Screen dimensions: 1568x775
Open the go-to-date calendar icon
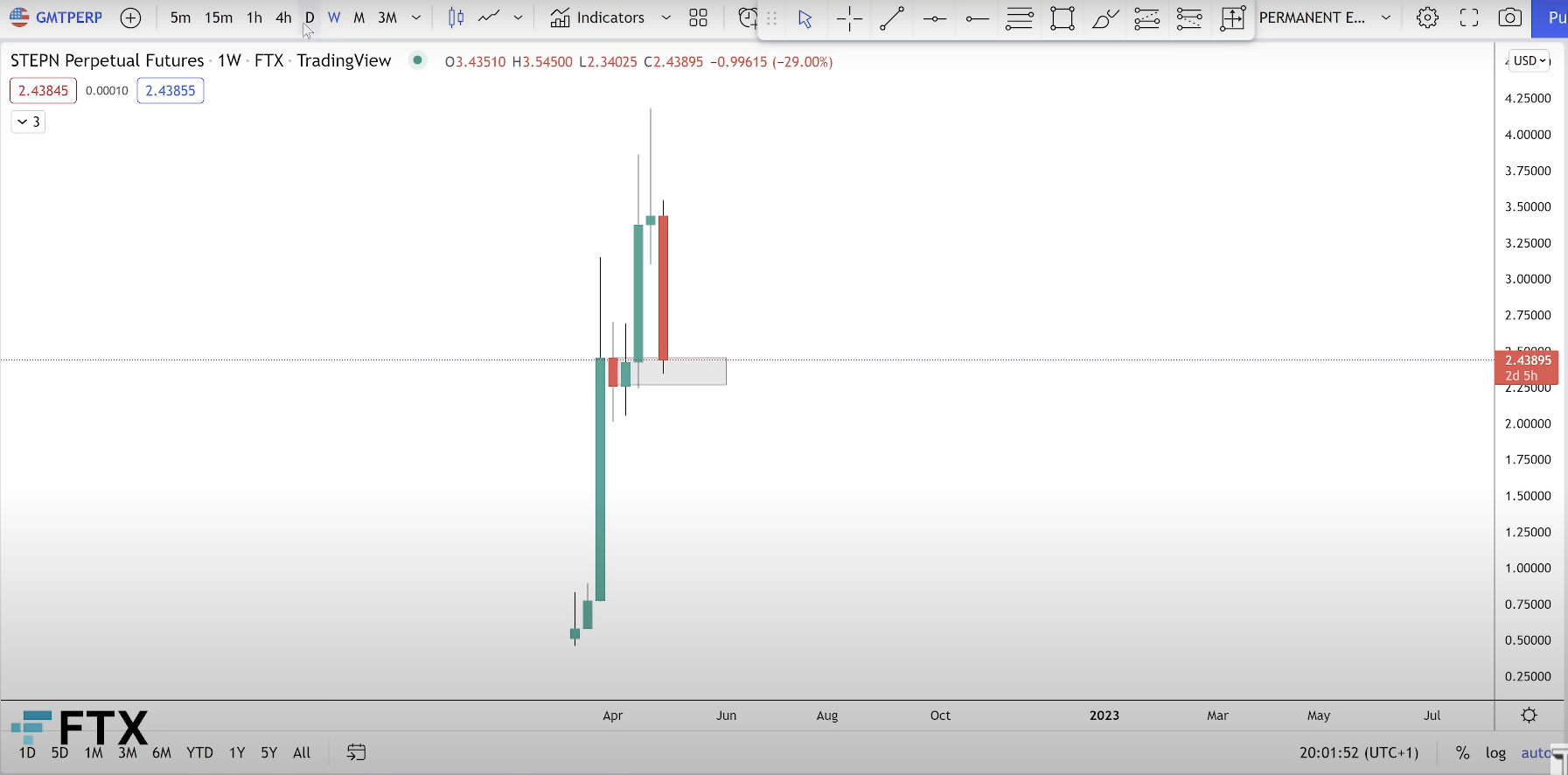tap(356, 752)
